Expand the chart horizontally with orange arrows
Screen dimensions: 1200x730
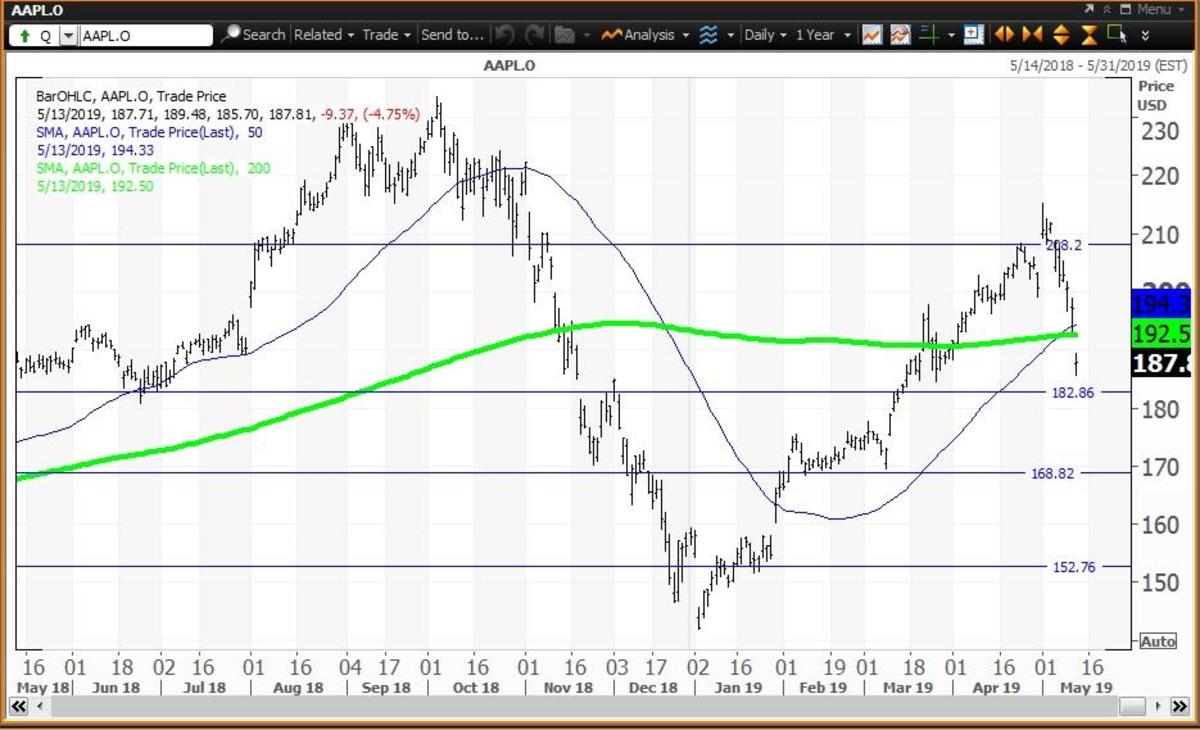tap(1005, 35)
